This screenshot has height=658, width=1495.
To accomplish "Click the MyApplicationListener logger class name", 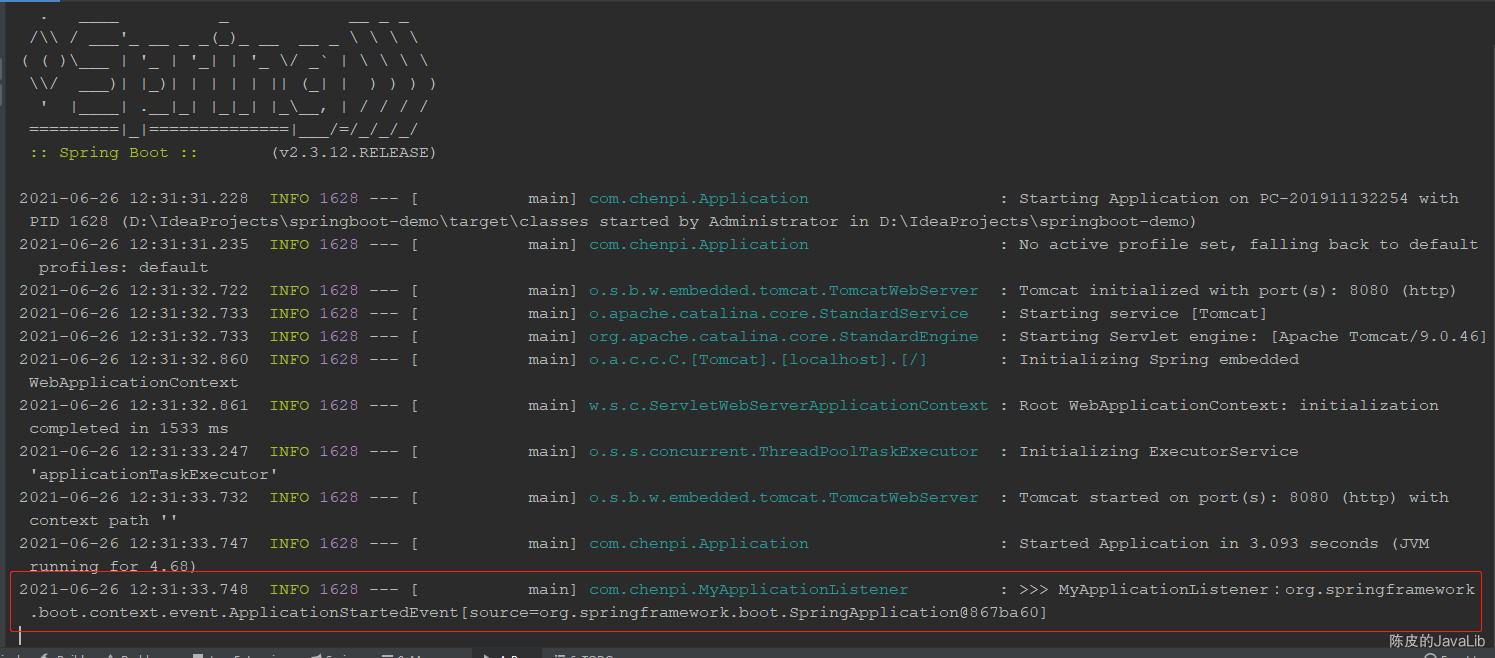I will (749, 590).
